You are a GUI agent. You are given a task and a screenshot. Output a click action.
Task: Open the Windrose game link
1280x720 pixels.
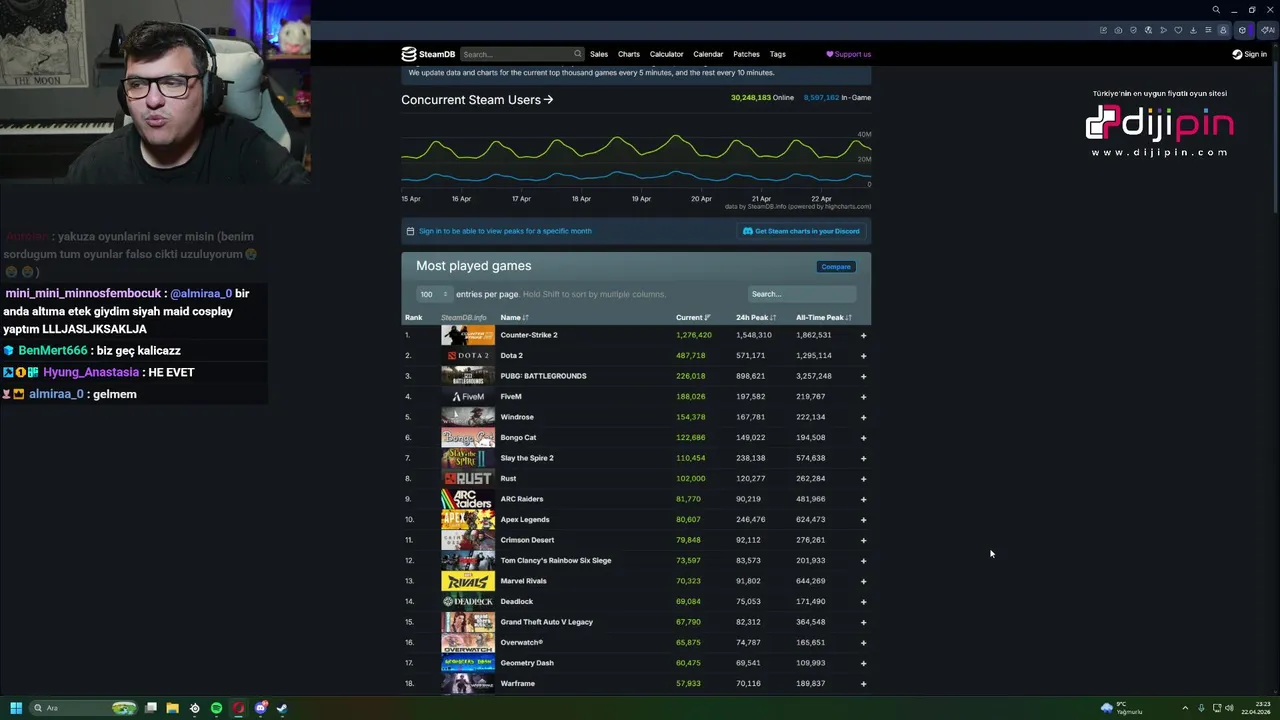coord(517,417)
